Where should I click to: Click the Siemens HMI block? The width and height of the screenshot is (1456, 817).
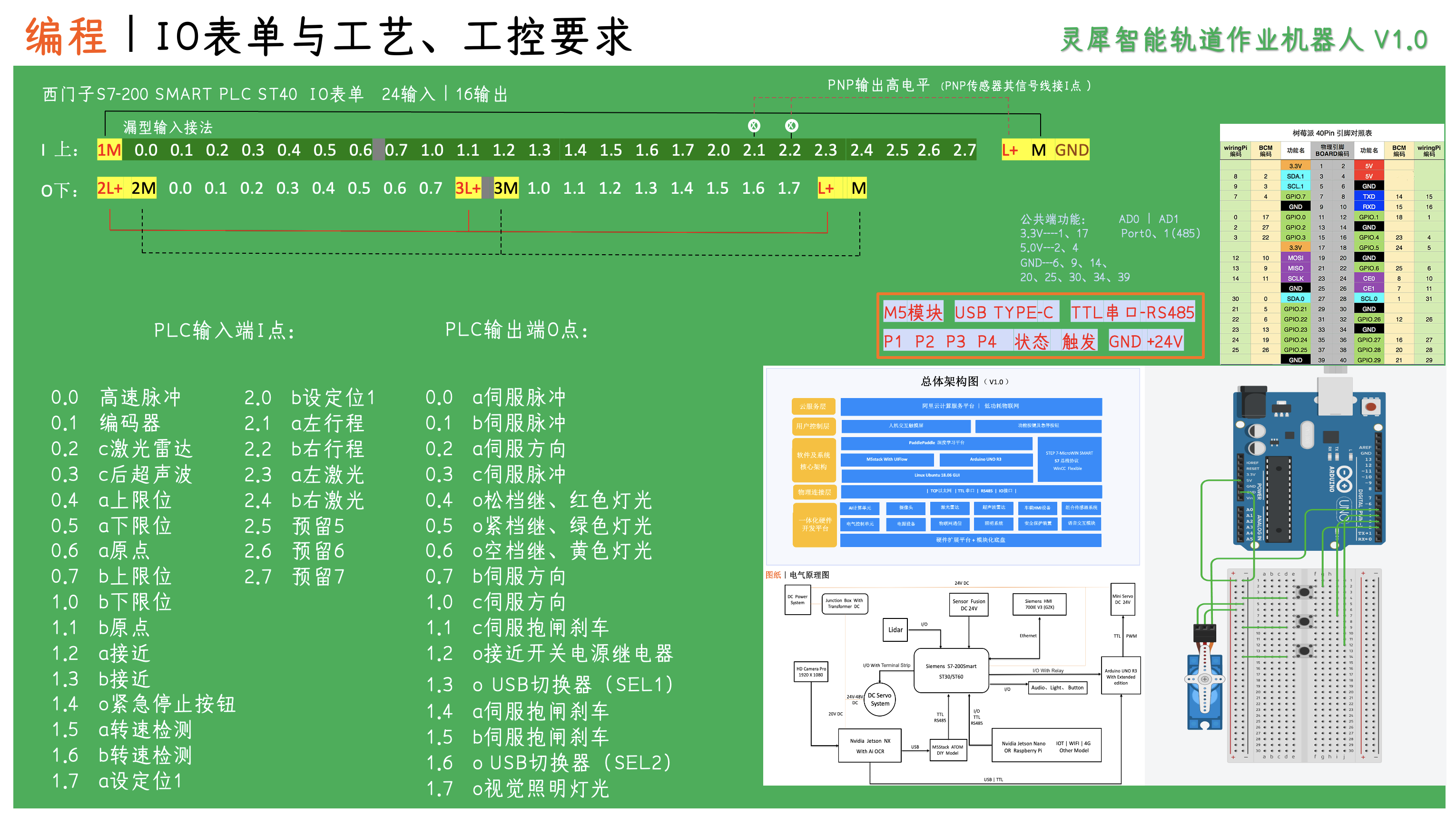1040,604
